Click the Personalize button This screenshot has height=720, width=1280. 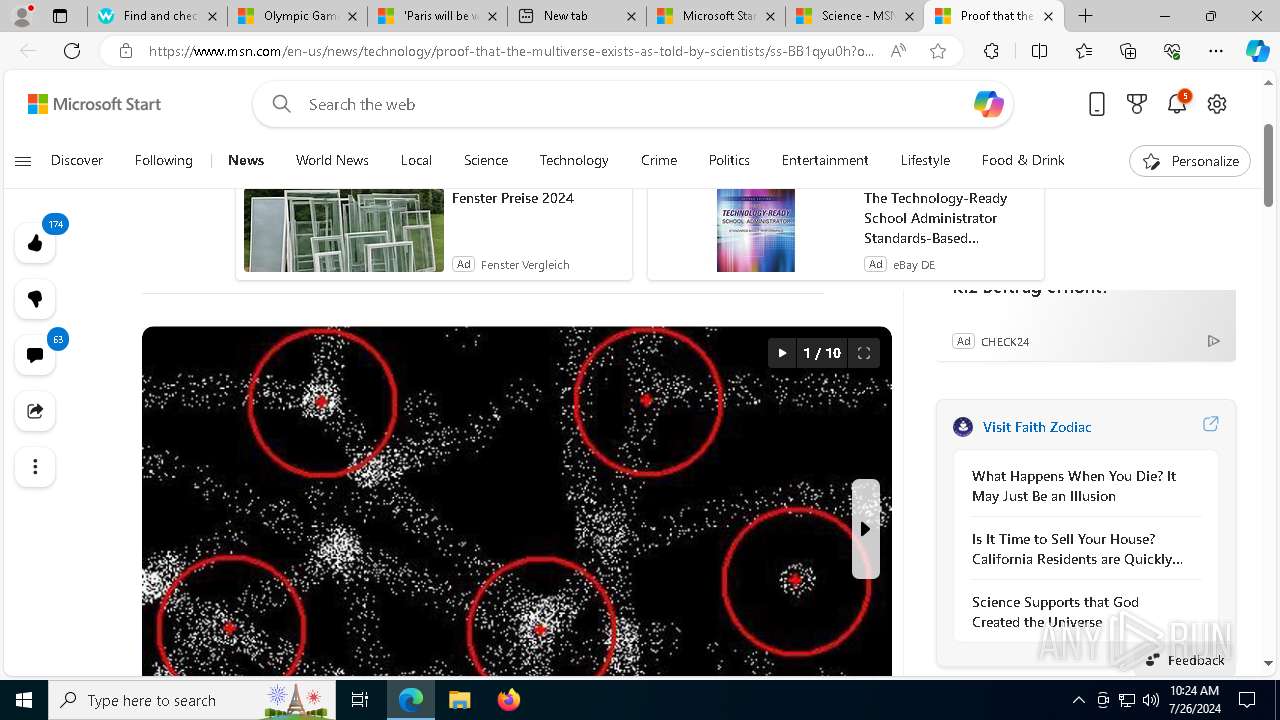(1190, 161)
